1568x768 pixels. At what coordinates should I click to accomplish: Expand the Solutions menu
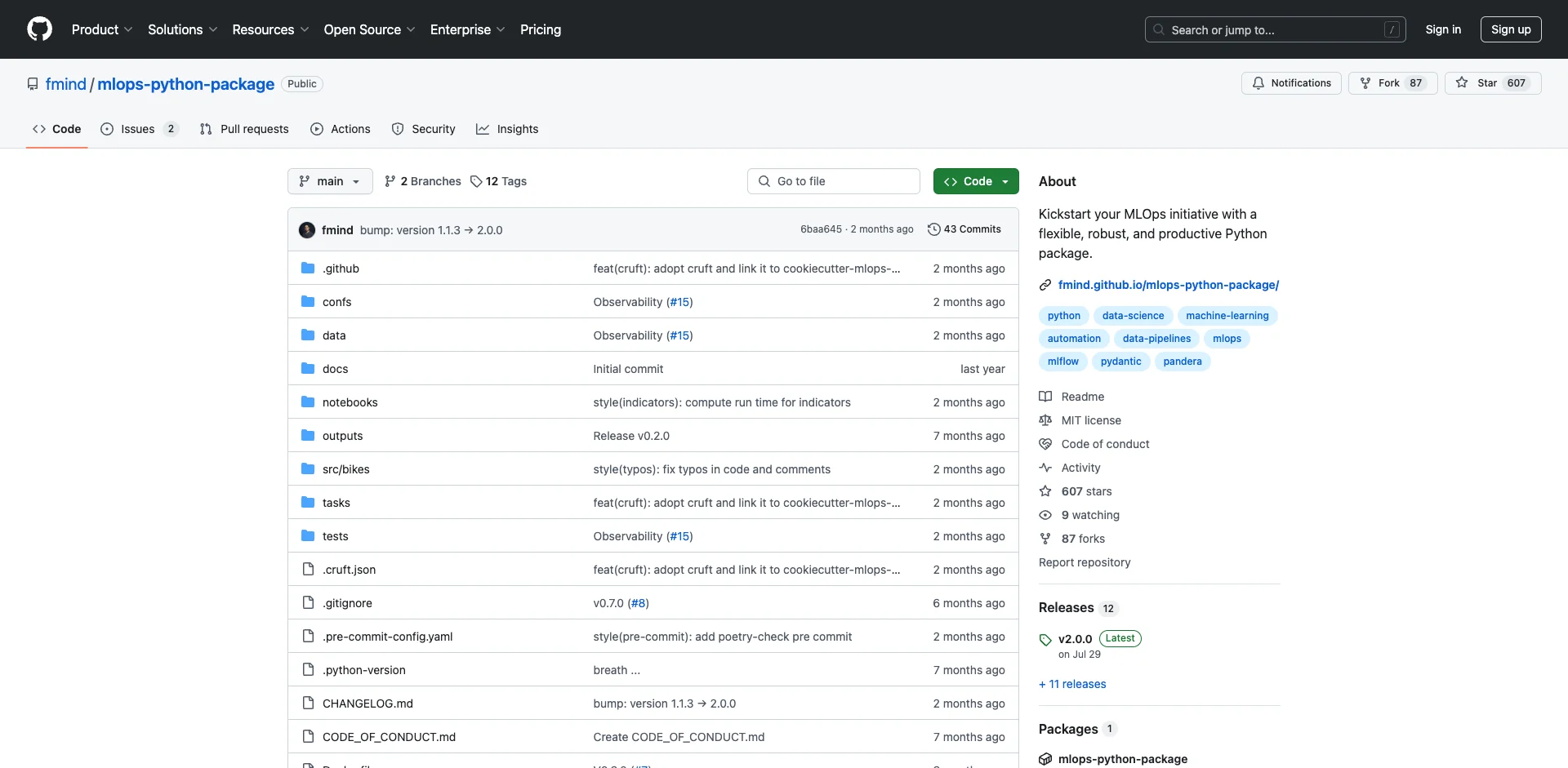(183, 29)
